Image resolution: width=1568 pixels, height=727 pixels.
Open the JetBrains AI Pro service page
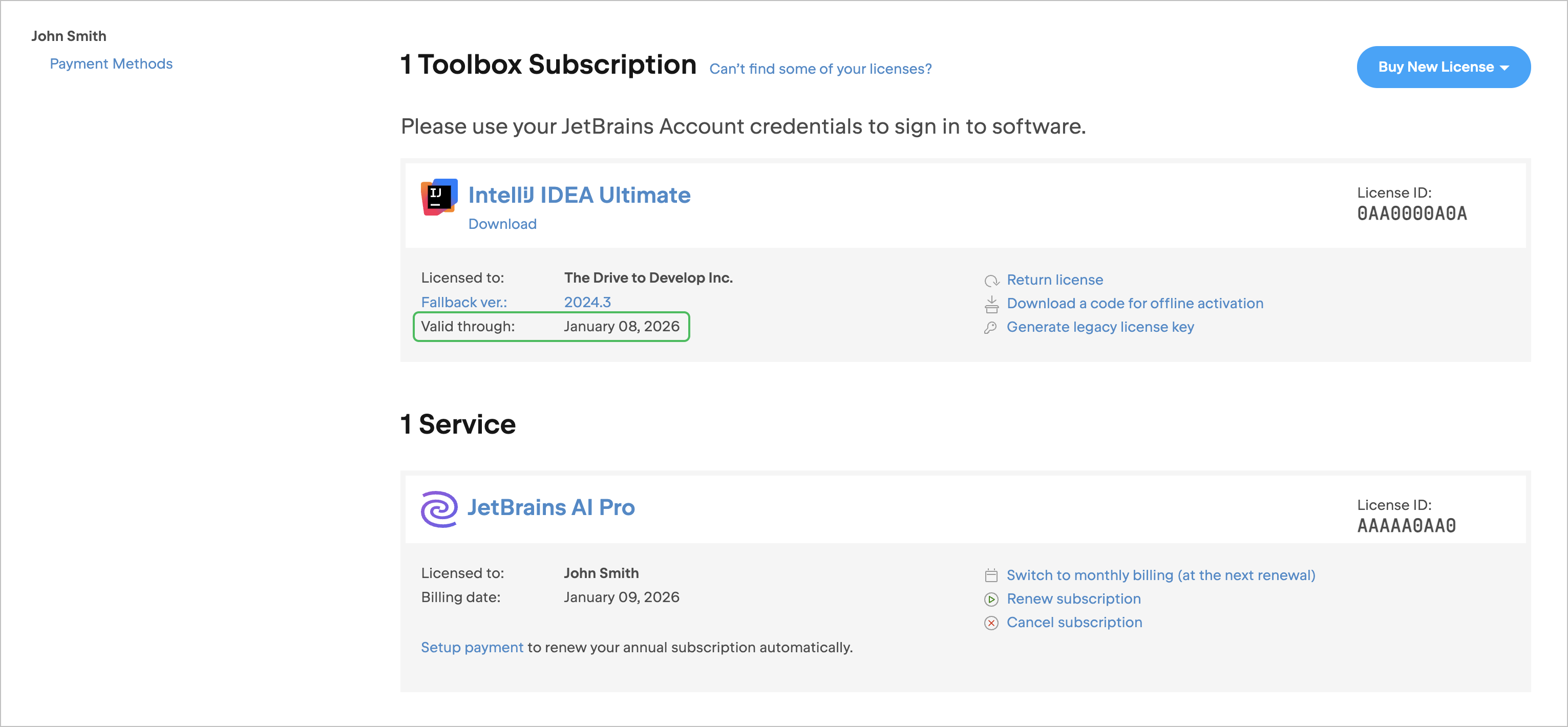tap(551, 507)
